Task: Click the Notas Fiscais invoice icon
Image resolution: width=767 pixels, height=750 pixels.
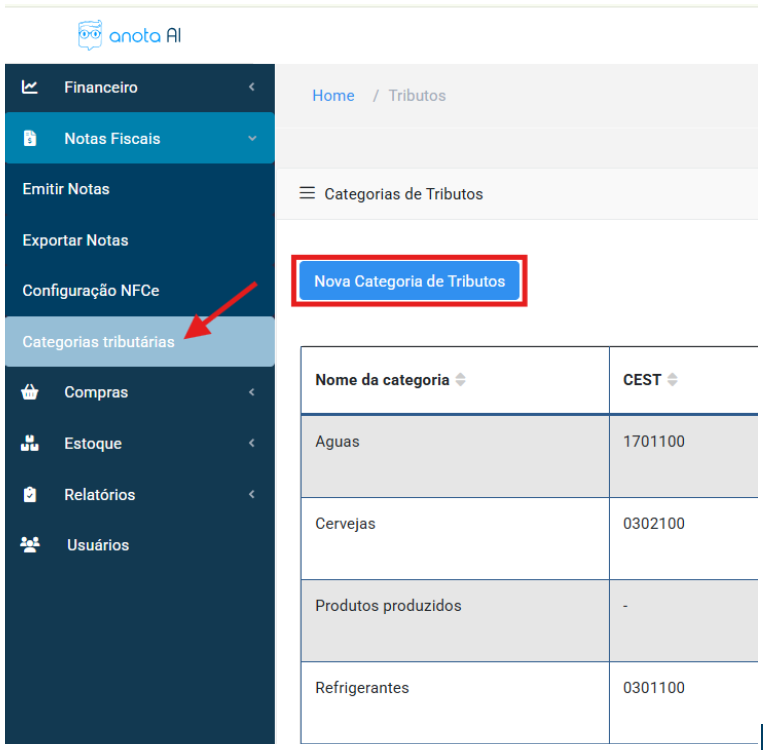Action: tap(30, 139)
